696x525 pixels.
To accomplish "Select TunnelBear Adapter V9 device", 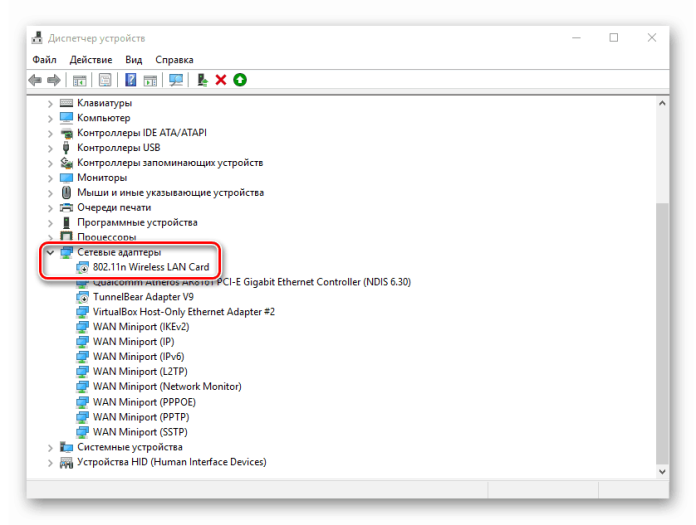I will pos(143,297).
